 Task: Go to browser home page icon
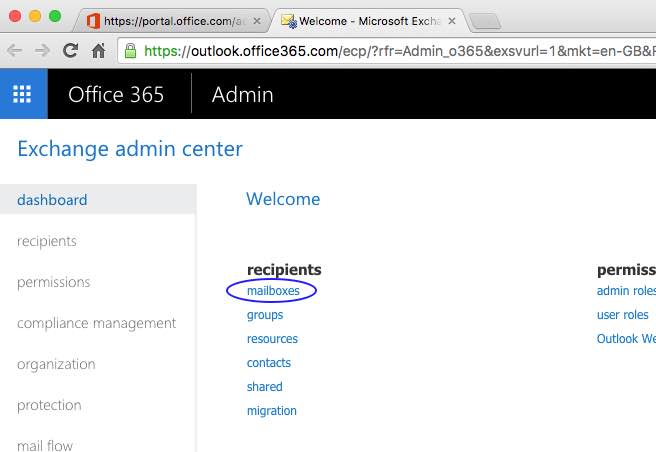point(99,51)
